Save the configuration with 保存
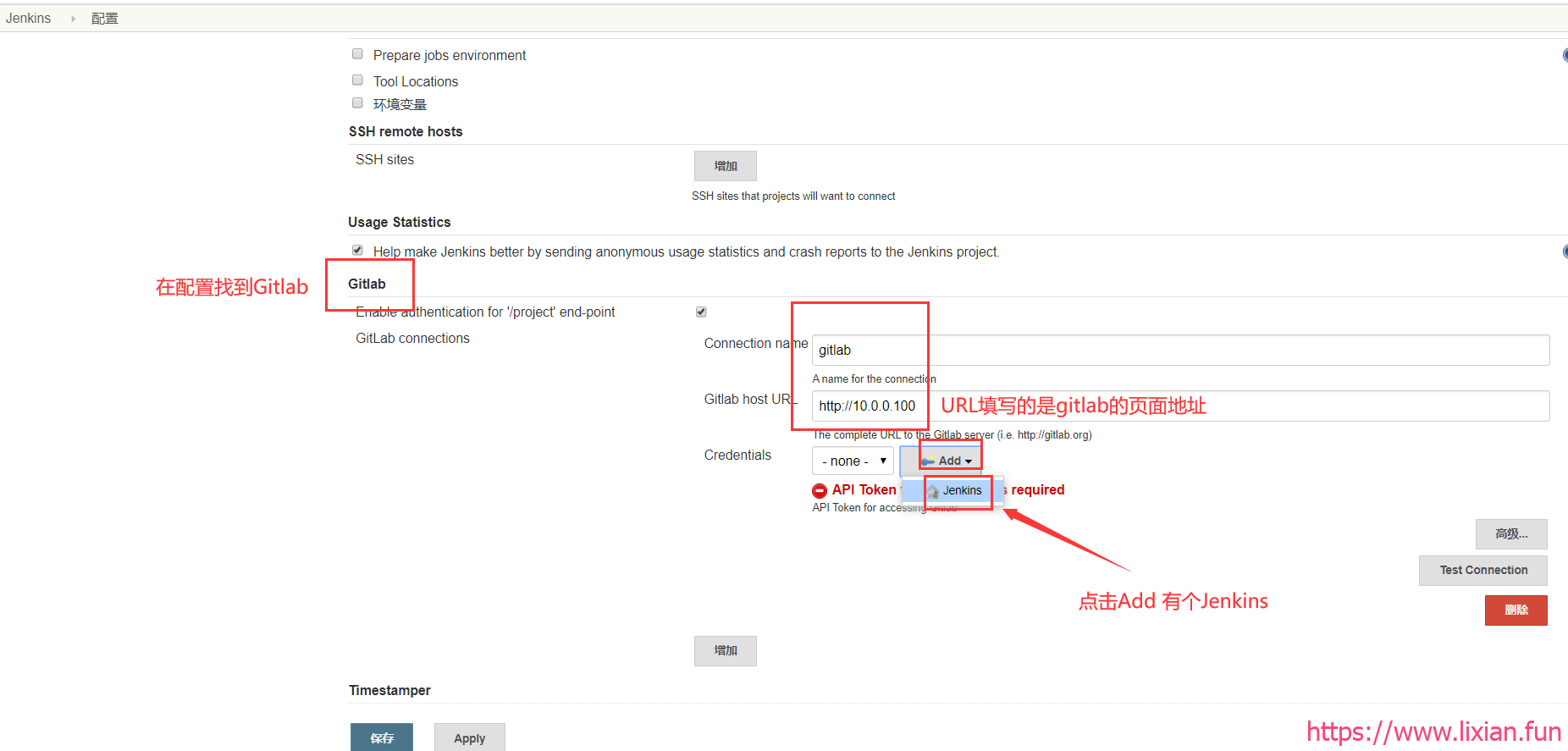The width and height of the screenshot is (1568, 751). click(x=382, y=737)
